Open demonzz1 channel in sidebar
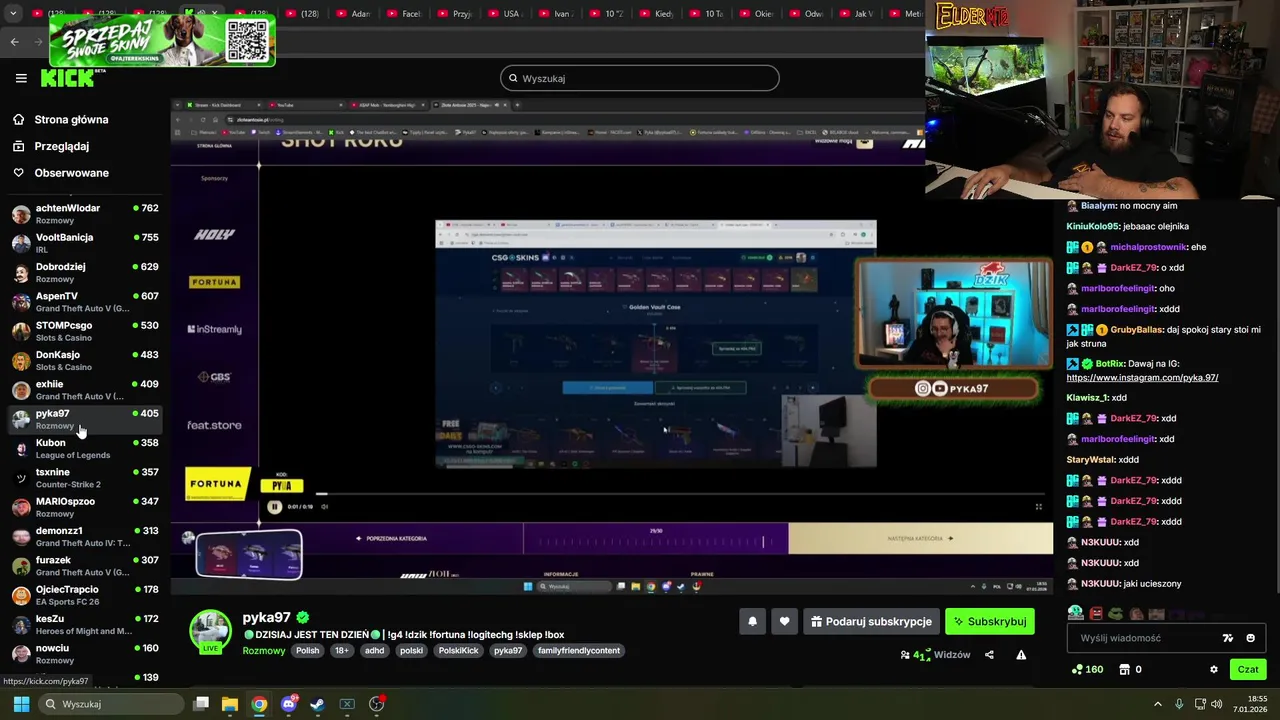 [x=84, y=537]
